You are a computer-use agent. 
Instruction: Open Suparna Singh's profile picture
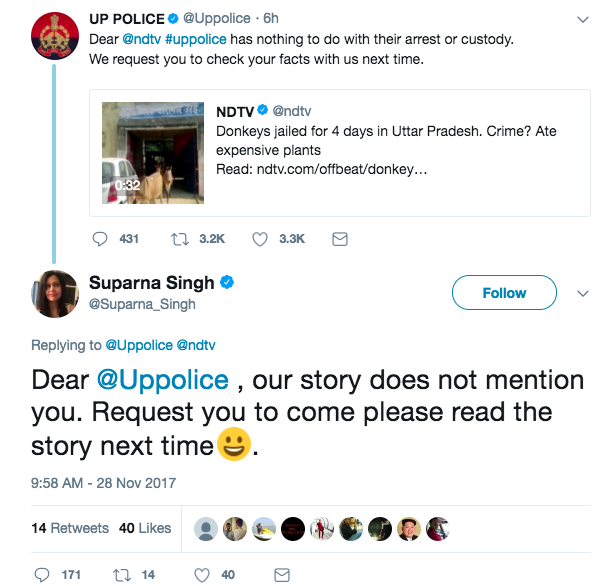(x=56, y=292)
